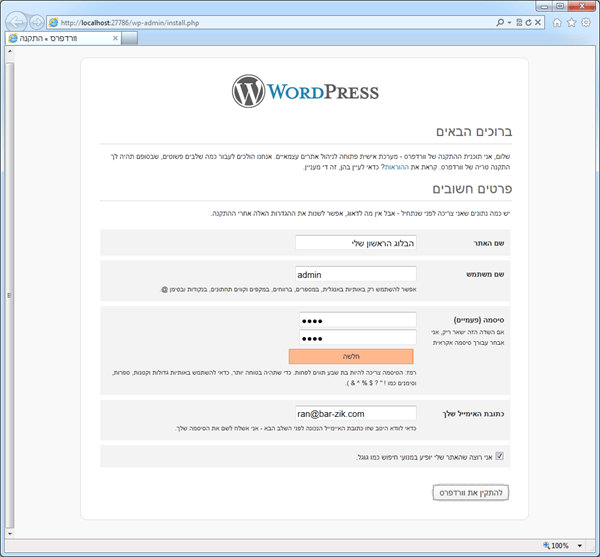600x557 pixels.
Task: Click the vertical scrollbar thumb
Action: click(10, 295)
